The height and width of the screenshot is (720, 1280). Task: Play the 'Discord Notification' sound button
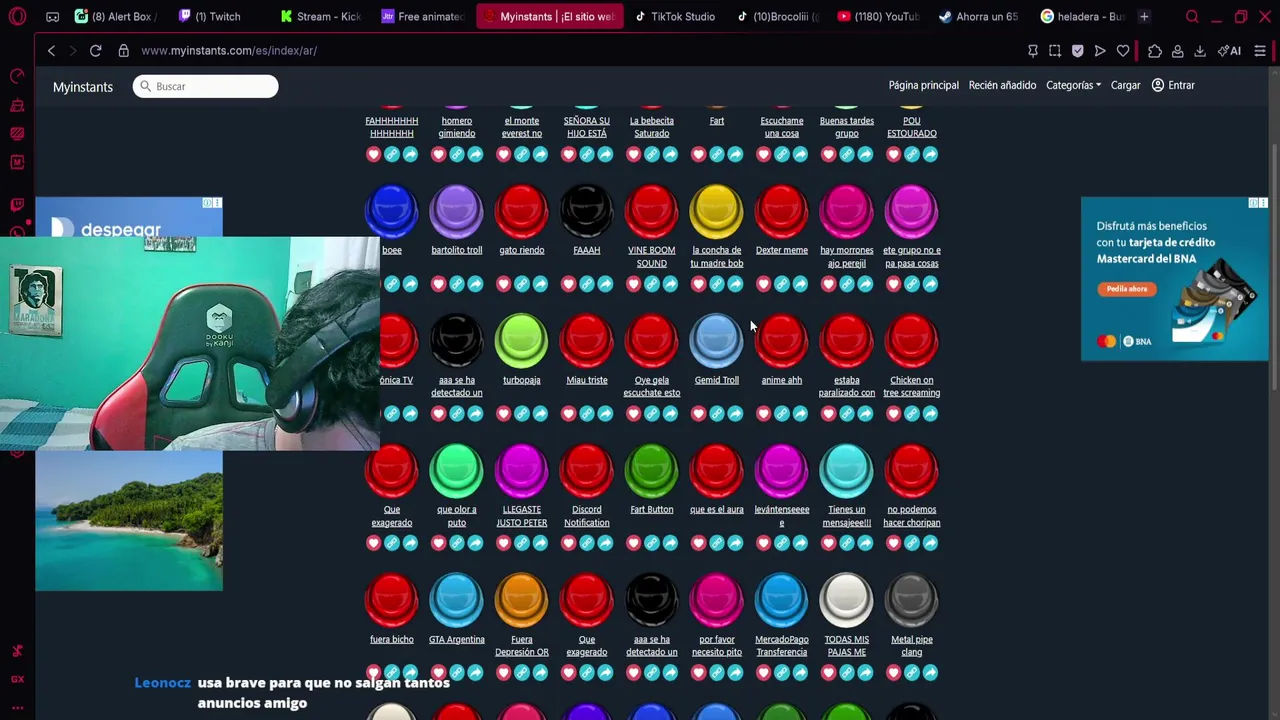point(586,471)
